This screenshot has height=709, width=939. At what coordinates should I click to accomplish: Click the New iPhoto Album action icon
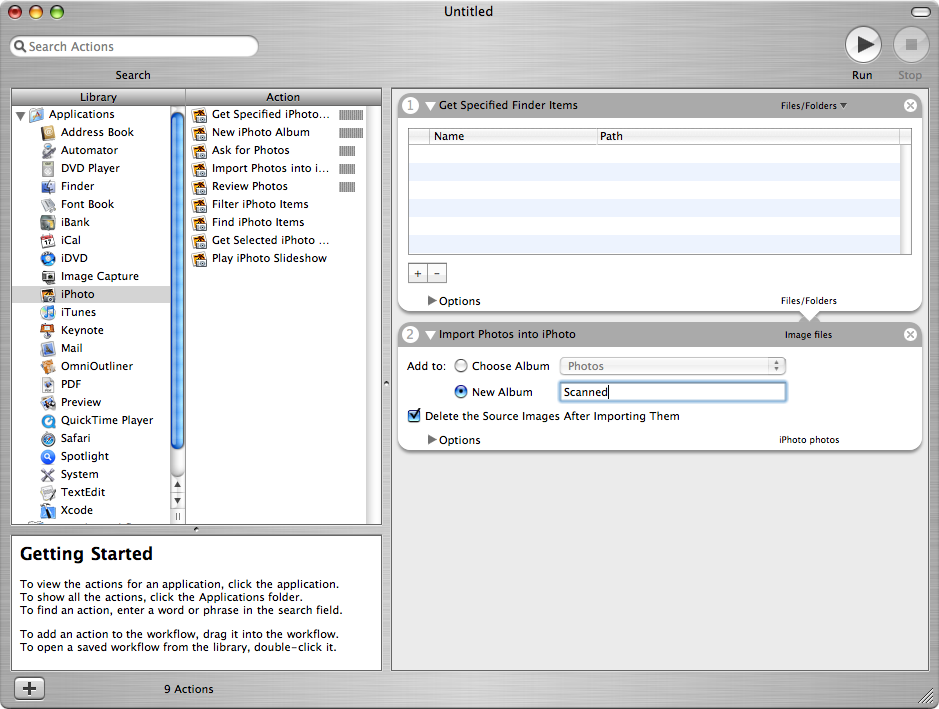coord(199,132)
